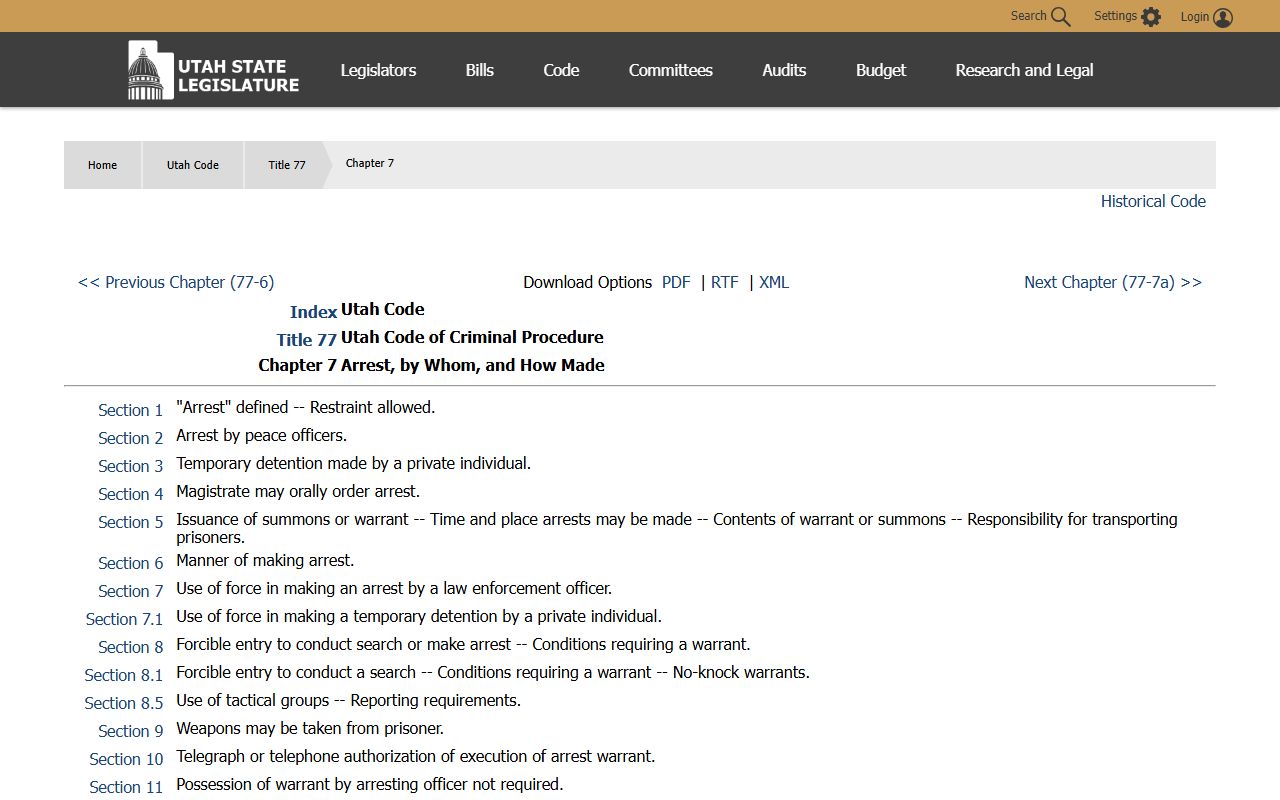Open Section 8.5 on tactical groups
Viewport: 1280px width, 800px height.
pos(124,703)
